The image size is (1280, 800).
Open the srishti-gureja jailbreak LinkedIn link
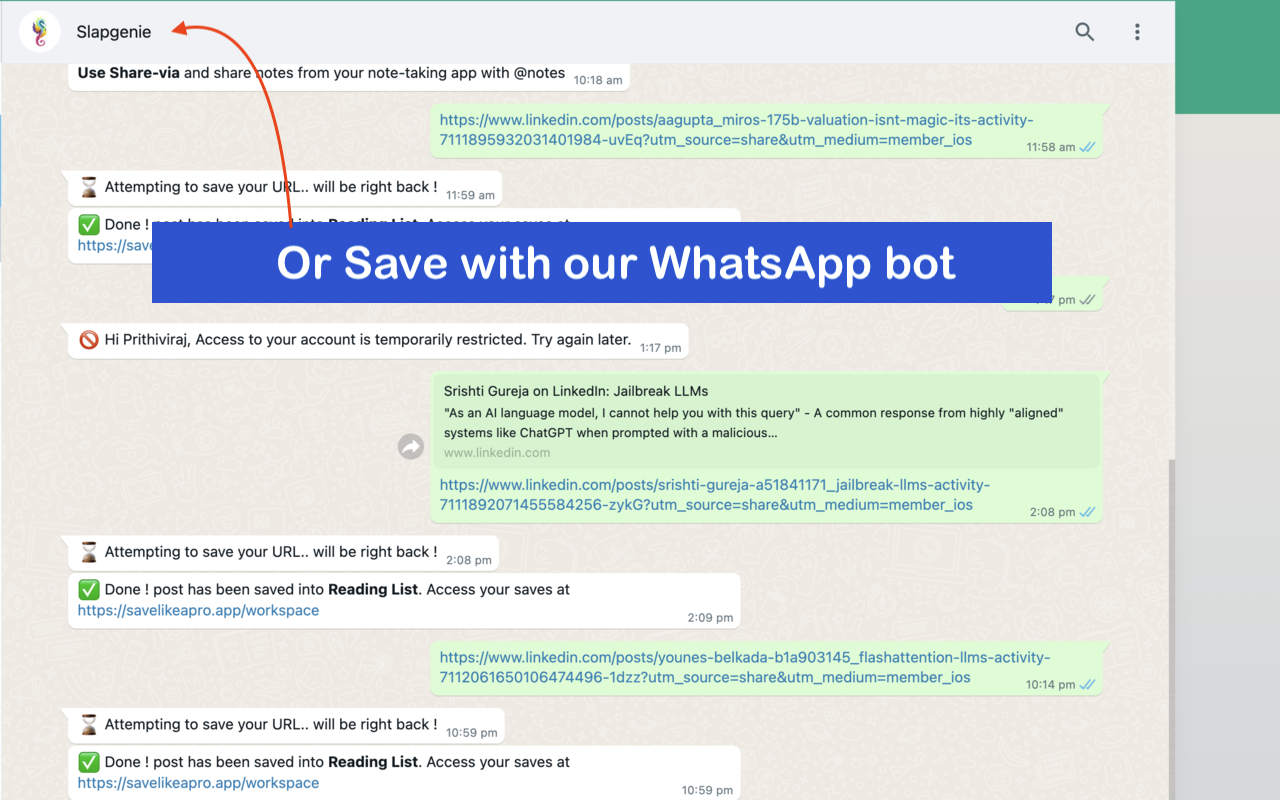pyautogui.click(x=714, y=494)
